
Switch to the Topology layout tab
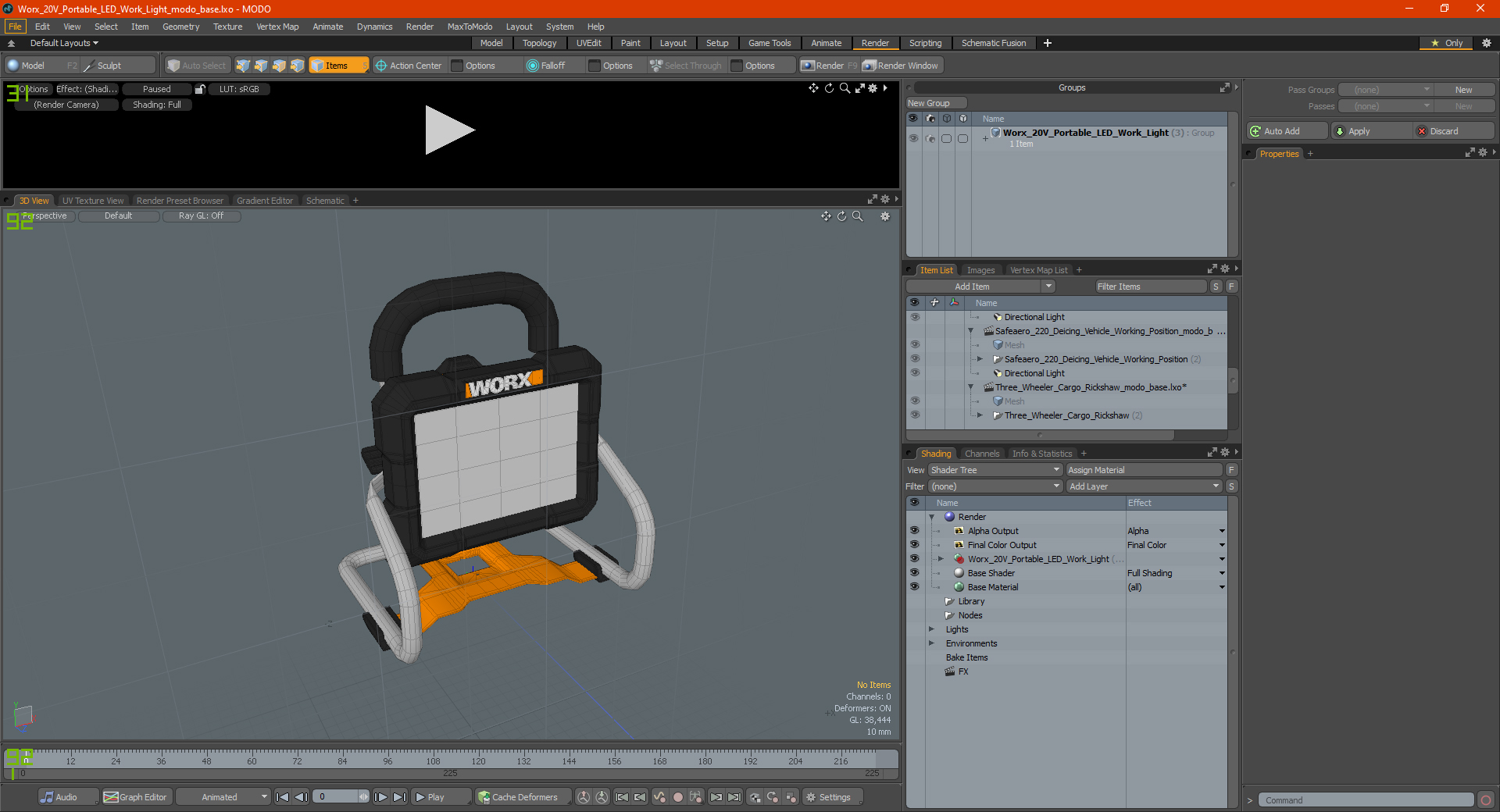[x=539, y=43]
